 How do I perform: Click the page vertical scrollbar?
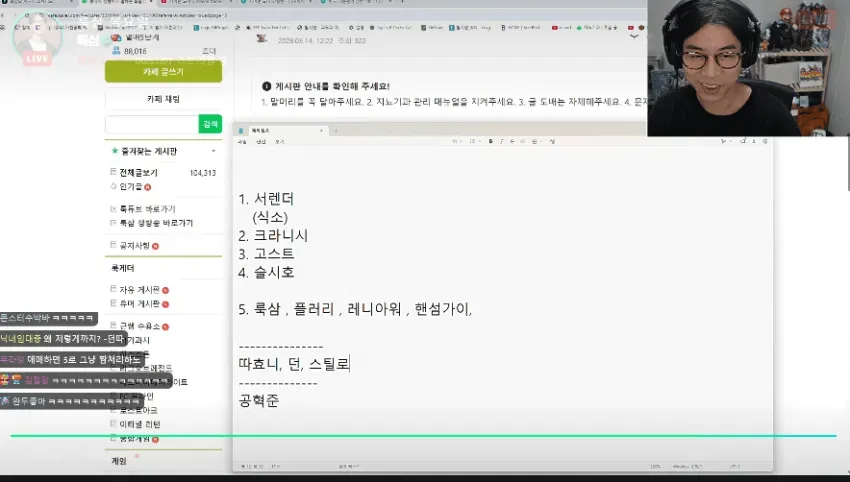[x=847, y=163]
